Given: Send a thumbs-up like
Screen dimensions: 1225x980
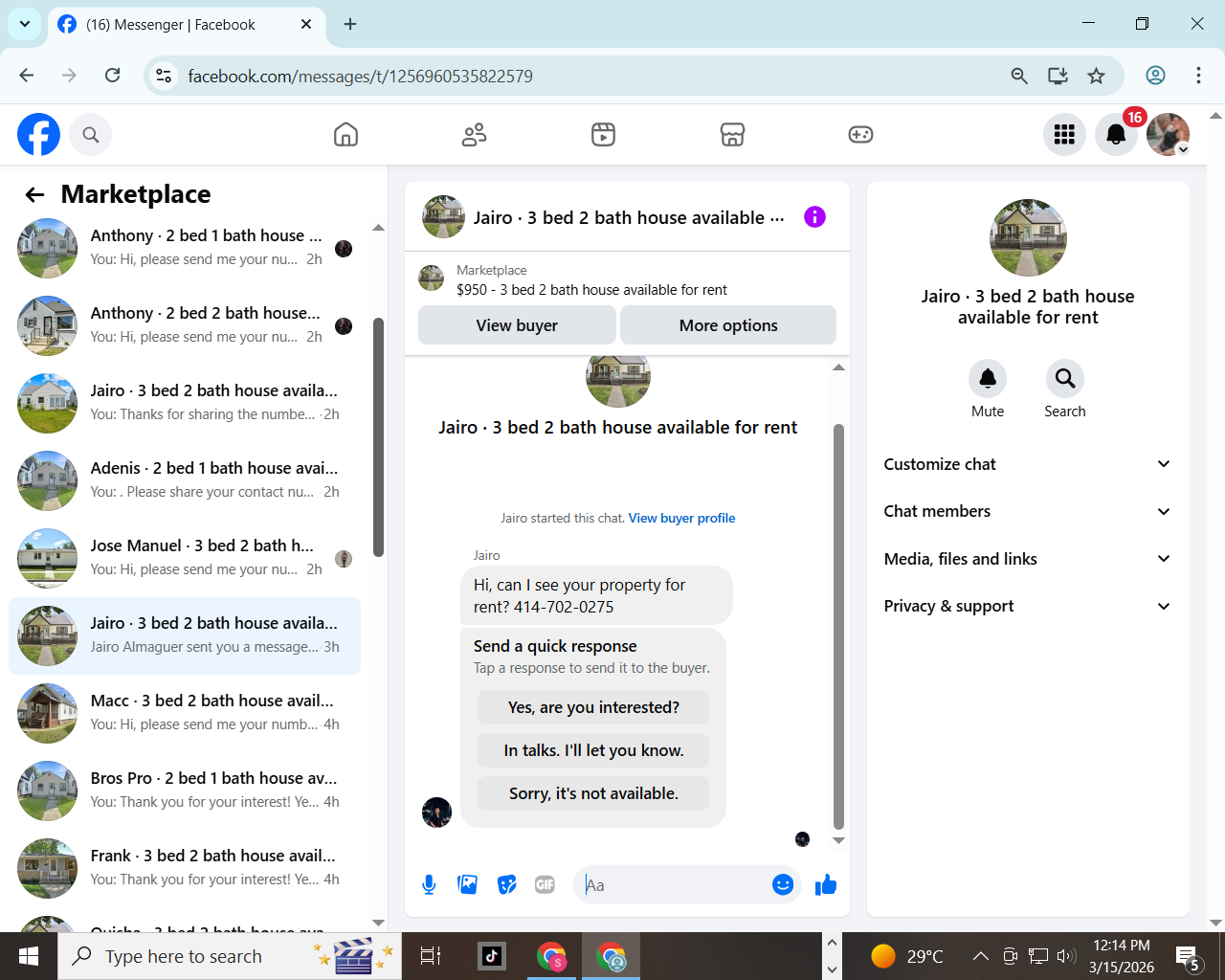Looking at the screenshot, I should [x=826, y=885].
